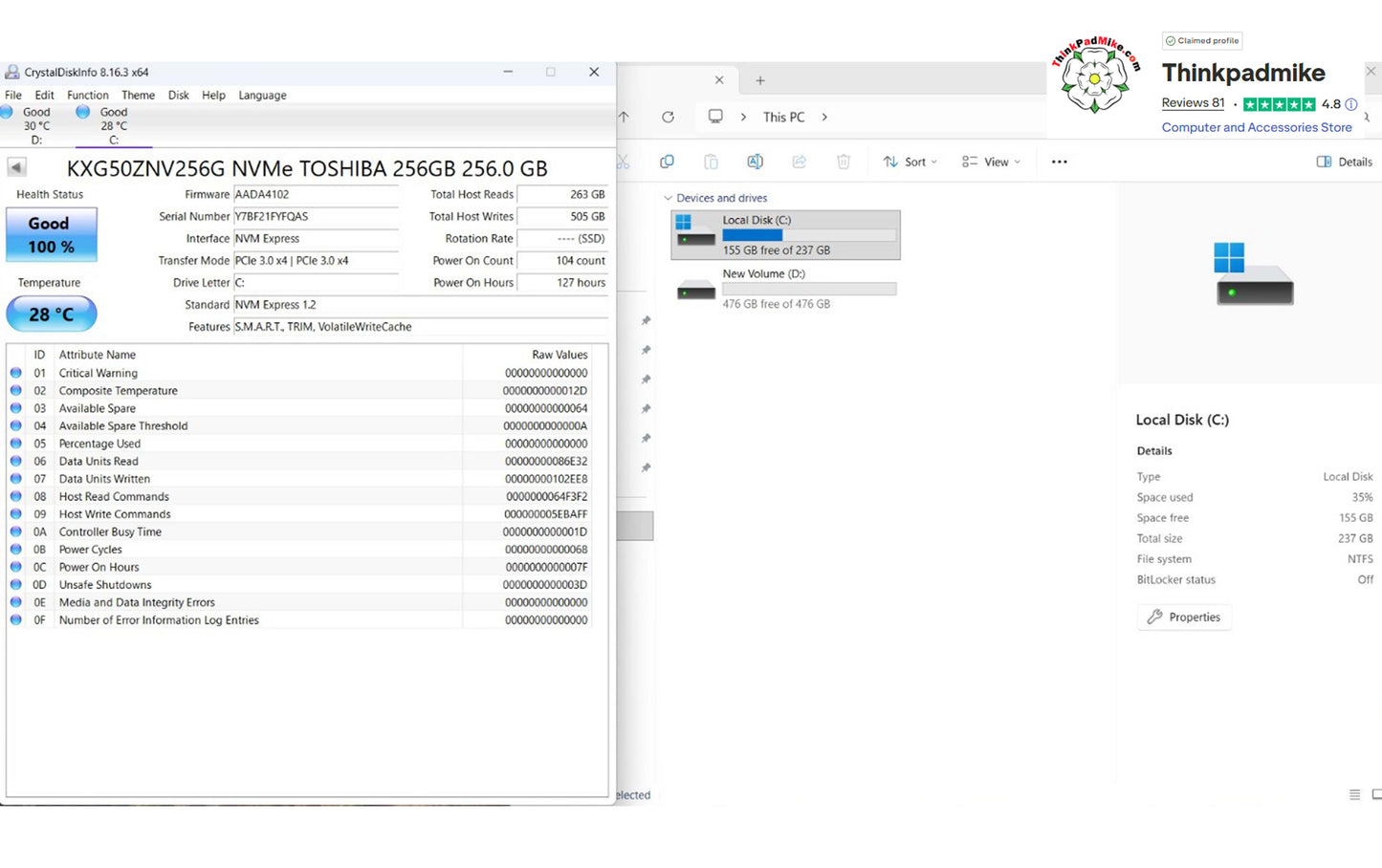Click the Transfer Mode field

tap(316, 260)
